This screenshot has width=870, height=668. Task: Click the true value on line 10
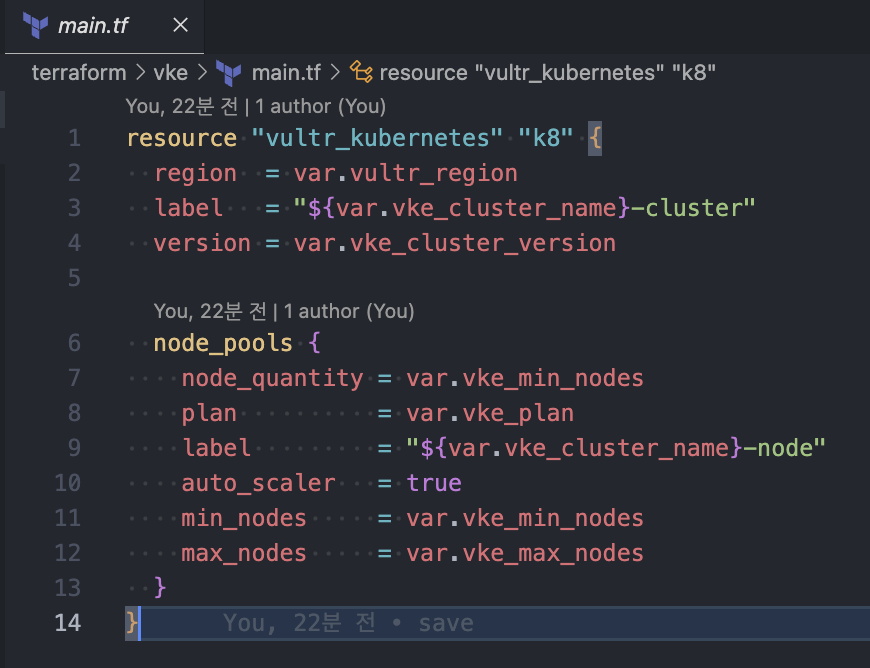(x=434, y=483)
